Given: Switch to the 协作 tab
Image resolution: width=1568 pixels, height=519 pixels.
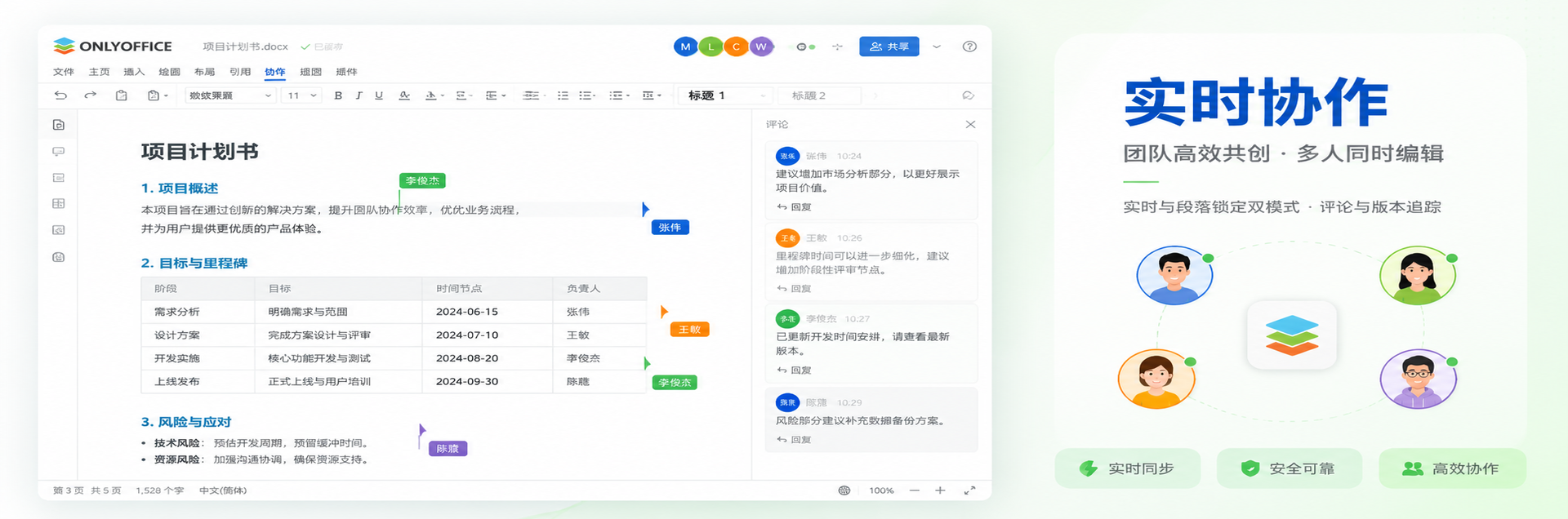Looking at the screenshot, I should [275, 72].
